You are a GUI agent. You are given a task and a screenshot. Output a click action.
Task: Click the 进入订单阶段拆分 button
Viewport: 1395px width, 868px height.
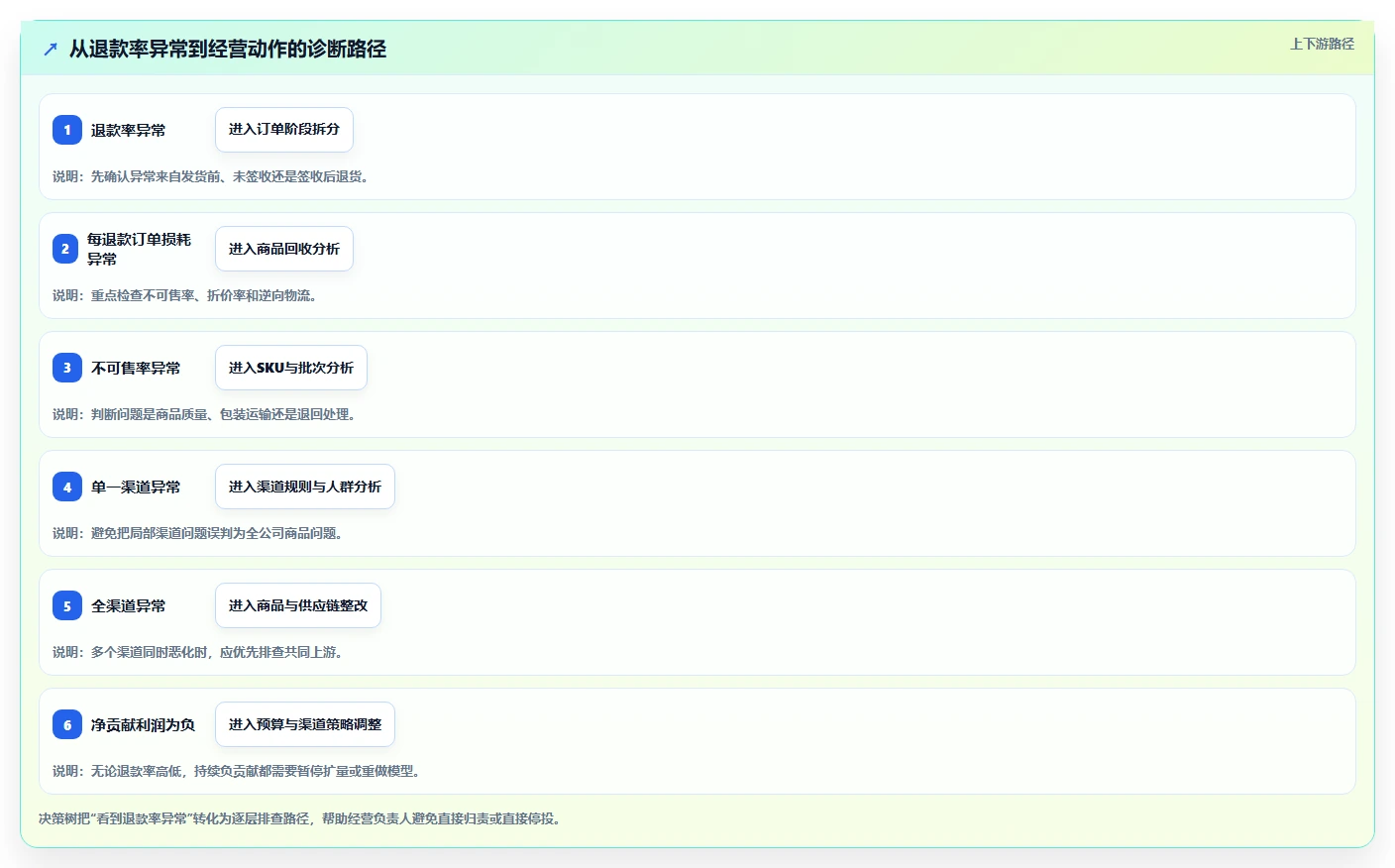(x=284, y=130)
